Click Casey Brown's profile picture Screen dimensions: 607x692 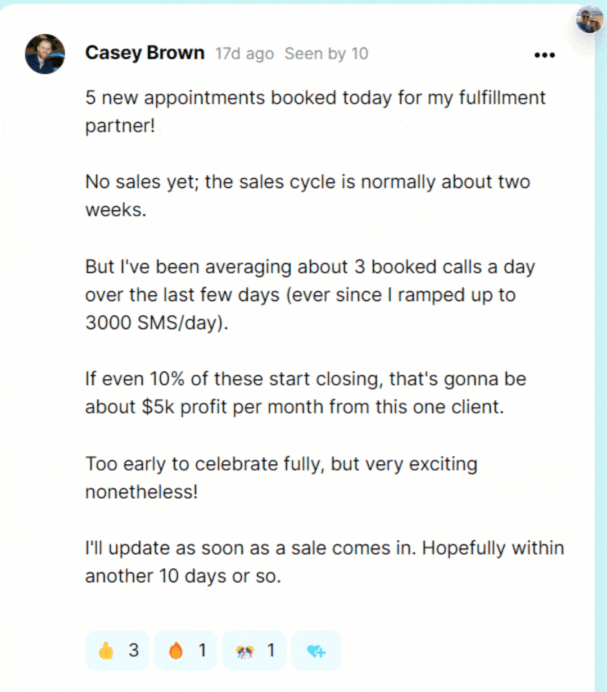(45, 54)
